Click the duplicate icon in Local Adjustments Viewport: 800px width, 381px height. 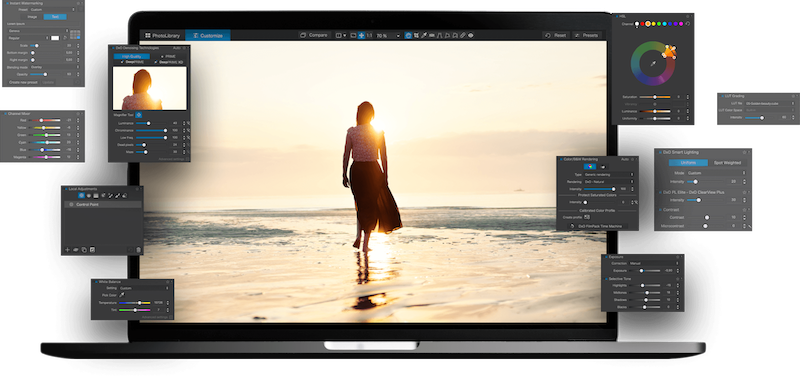click(84, 250)
